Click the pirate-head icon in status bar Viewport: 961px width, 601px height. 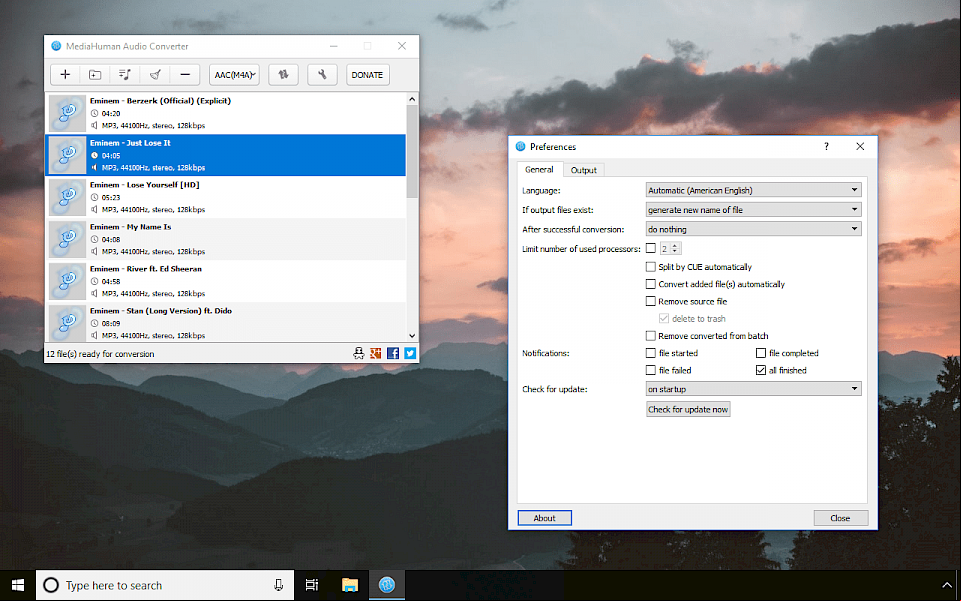click(x=359, y=353)
